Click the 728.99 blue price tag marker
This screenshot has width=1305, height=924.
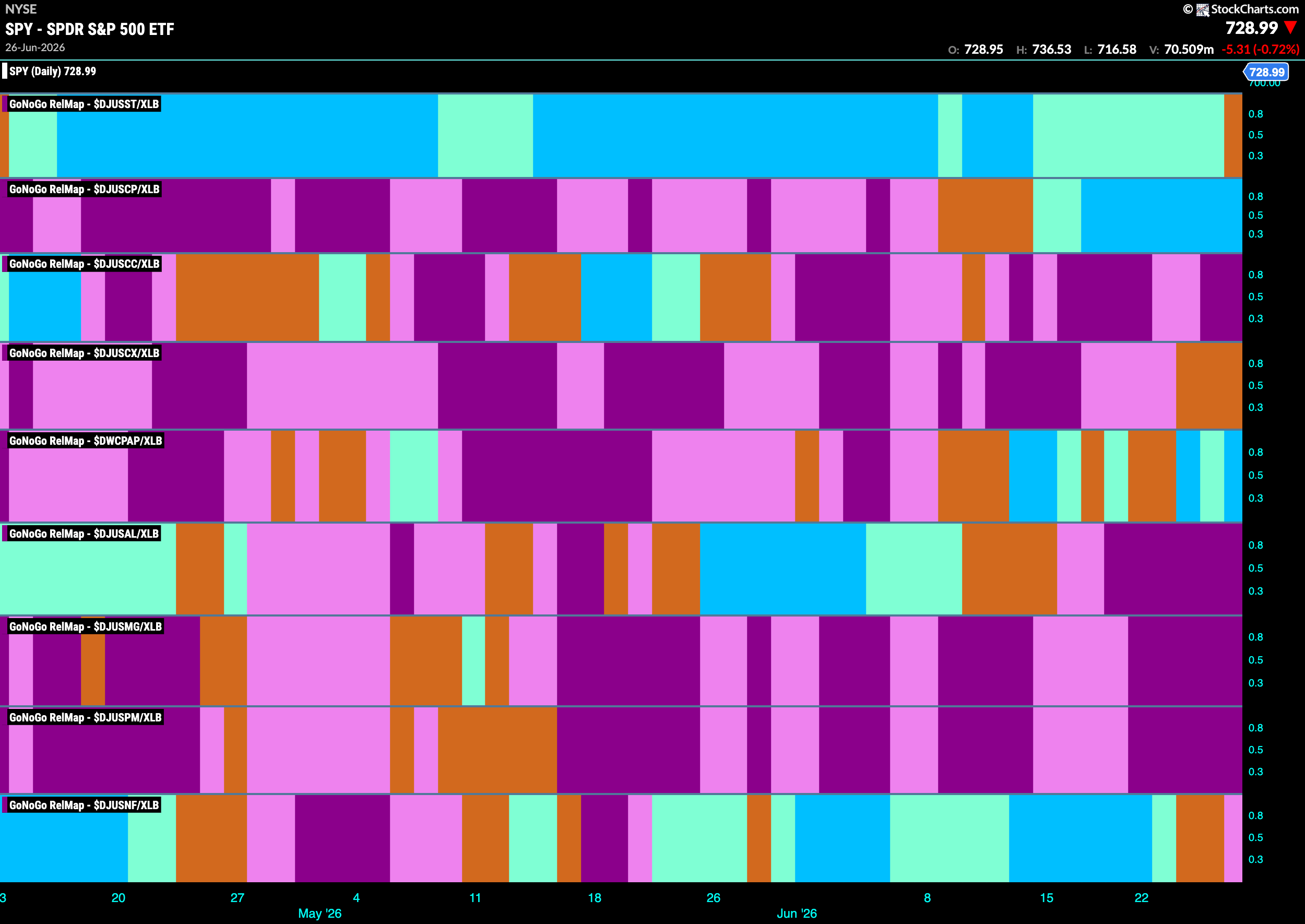pyautogui.click(x=1266, y=72)
